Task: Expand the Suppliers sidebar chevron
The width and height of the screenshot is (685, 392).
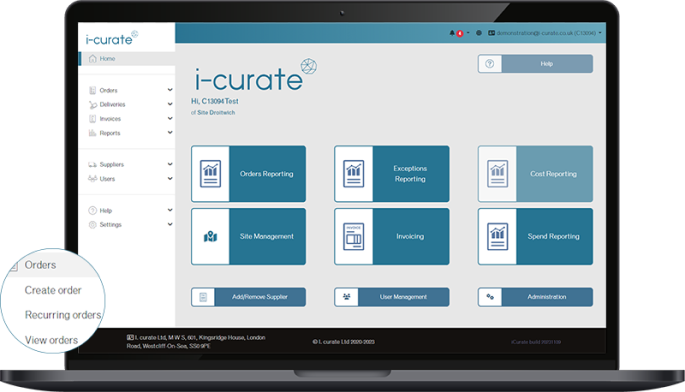Action: tap(170, 164)
